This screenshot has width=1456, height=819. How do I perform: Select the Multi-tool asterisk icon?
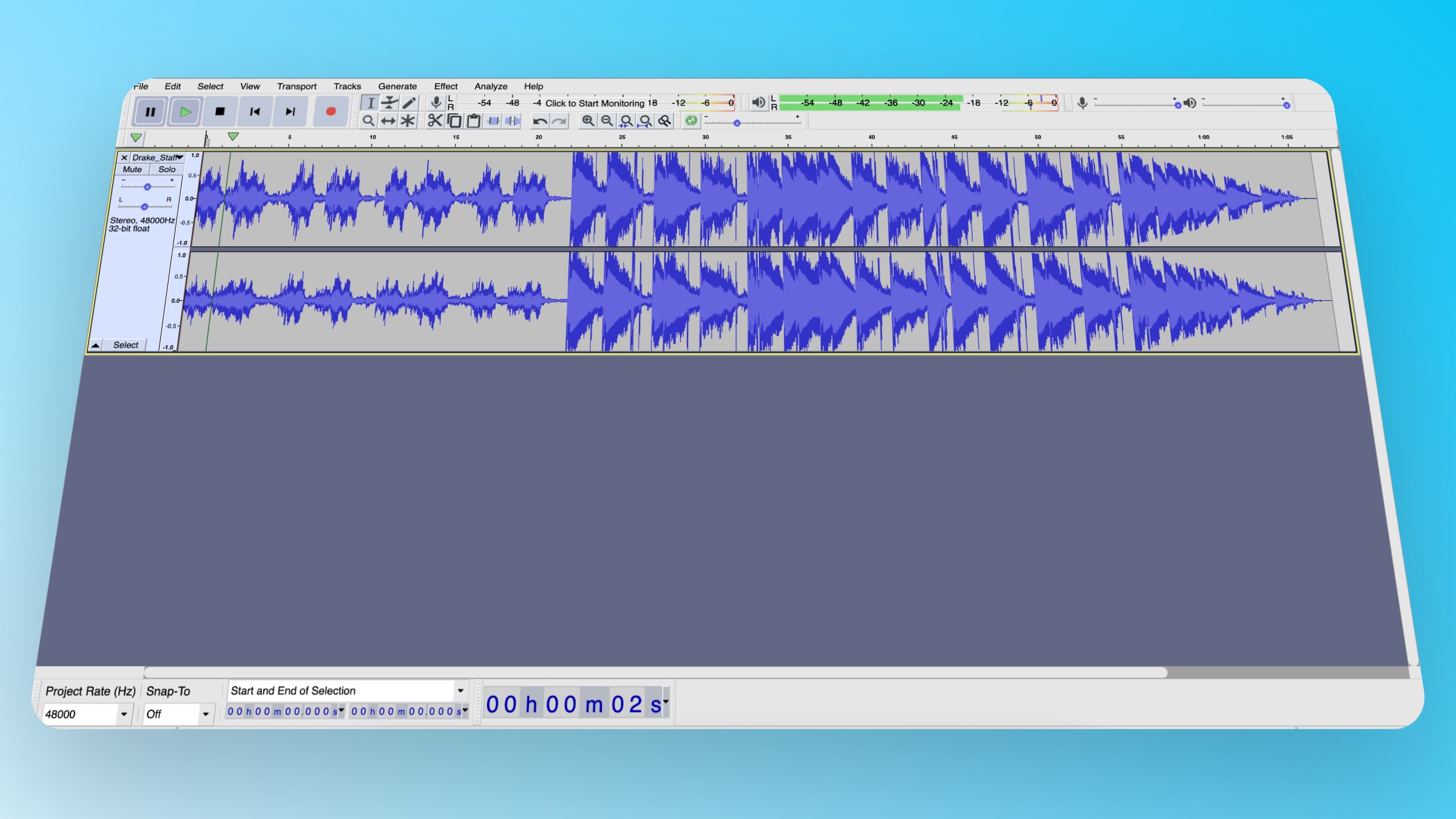coord(408,121)
